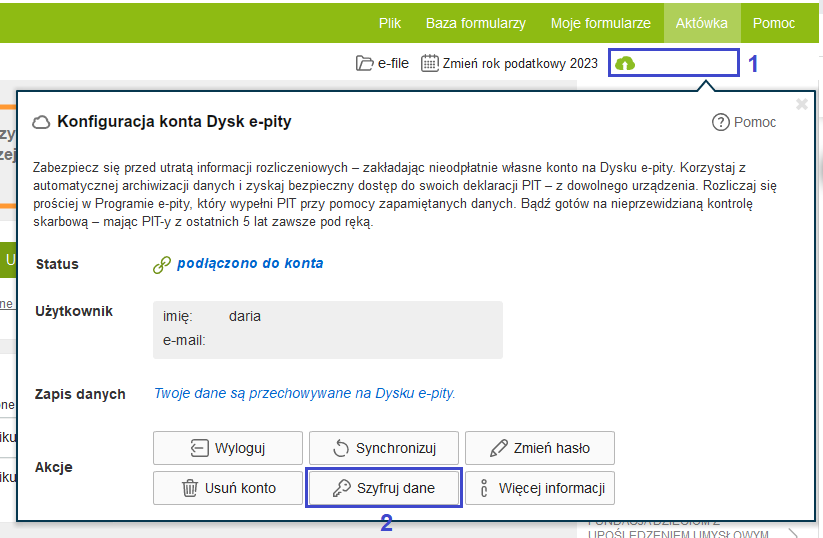
Task: Open the e-file folder icon
Action: click(365, 63)
